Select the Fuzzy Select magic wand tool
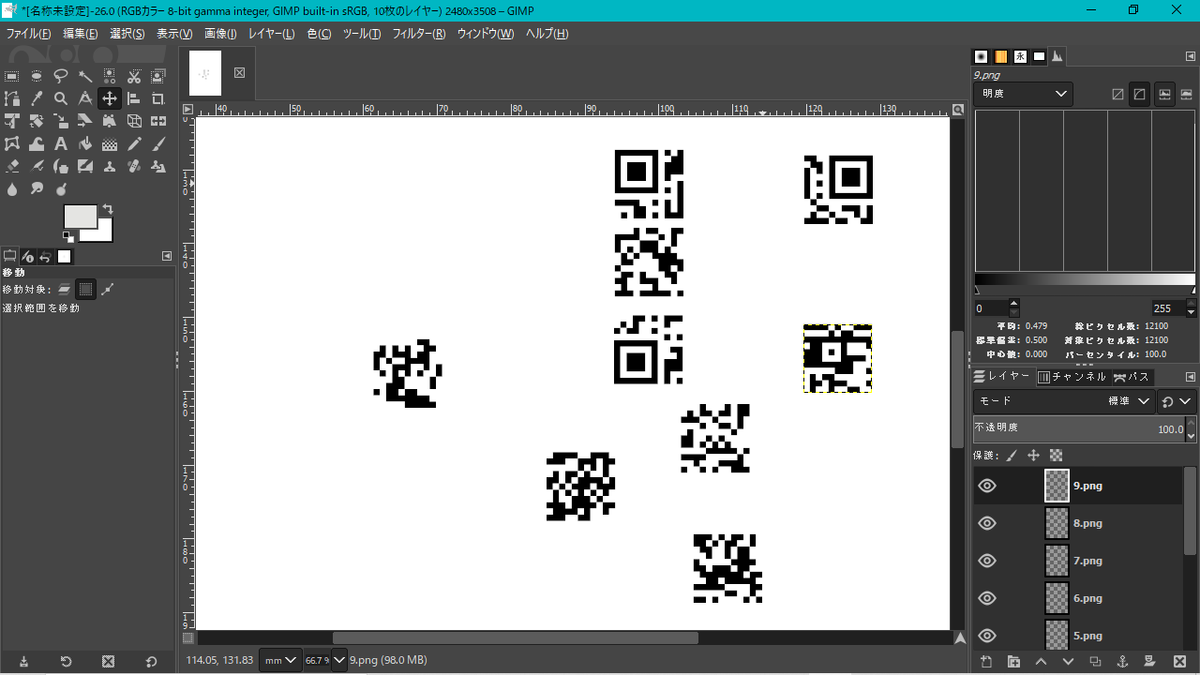 pyautogui.click(x=85, y=76)
